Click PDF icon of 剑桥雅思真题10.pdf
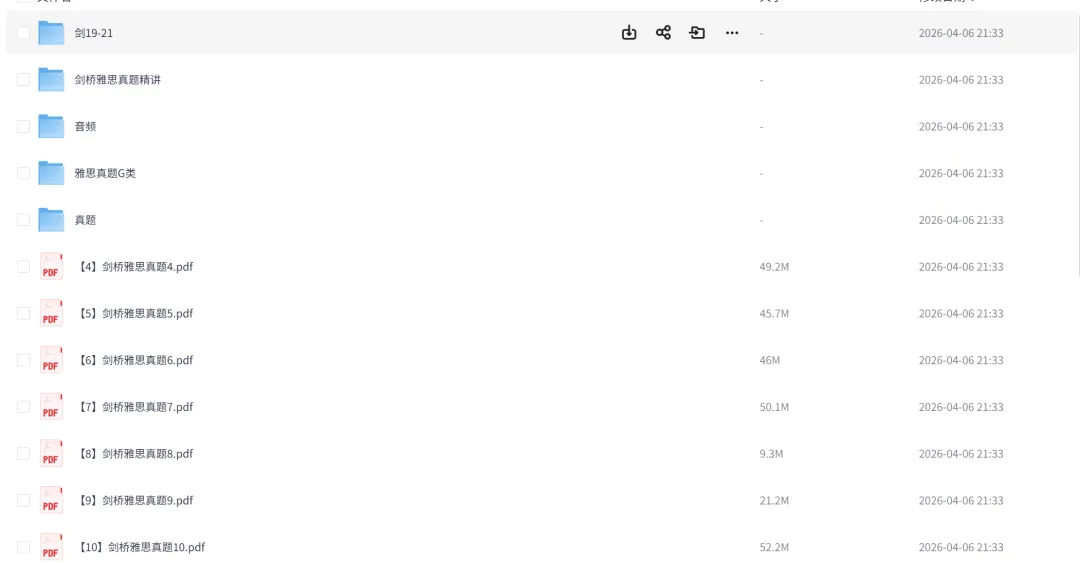 [x=51, y=547]
